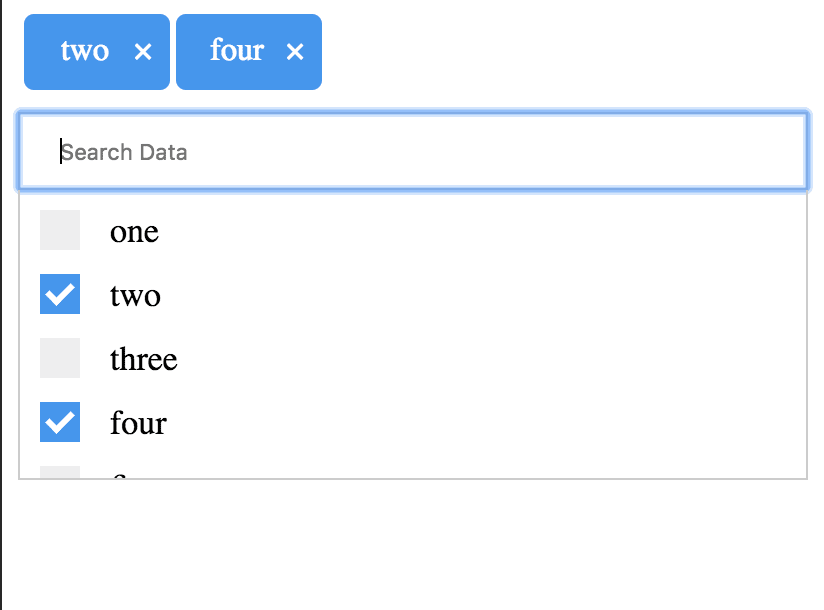The width and height of the screenshot is (824, 610).
Task: Check the "three" checkbox
Action: [60, 358]
